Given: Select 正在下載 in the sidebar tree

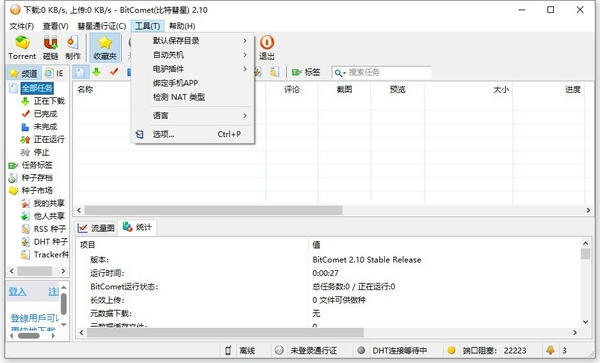Looking at the screenshot, I should click(x=49, y=101).
